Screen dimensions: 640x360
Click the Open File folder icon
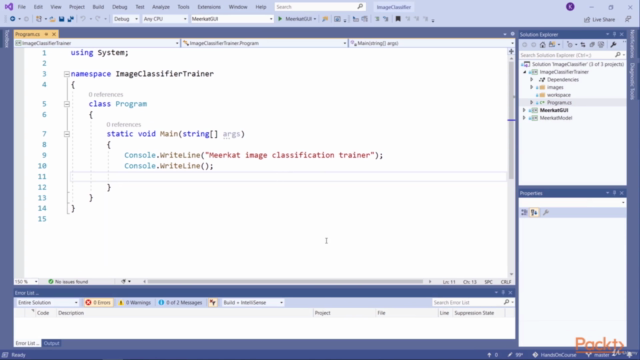point(52,19)
